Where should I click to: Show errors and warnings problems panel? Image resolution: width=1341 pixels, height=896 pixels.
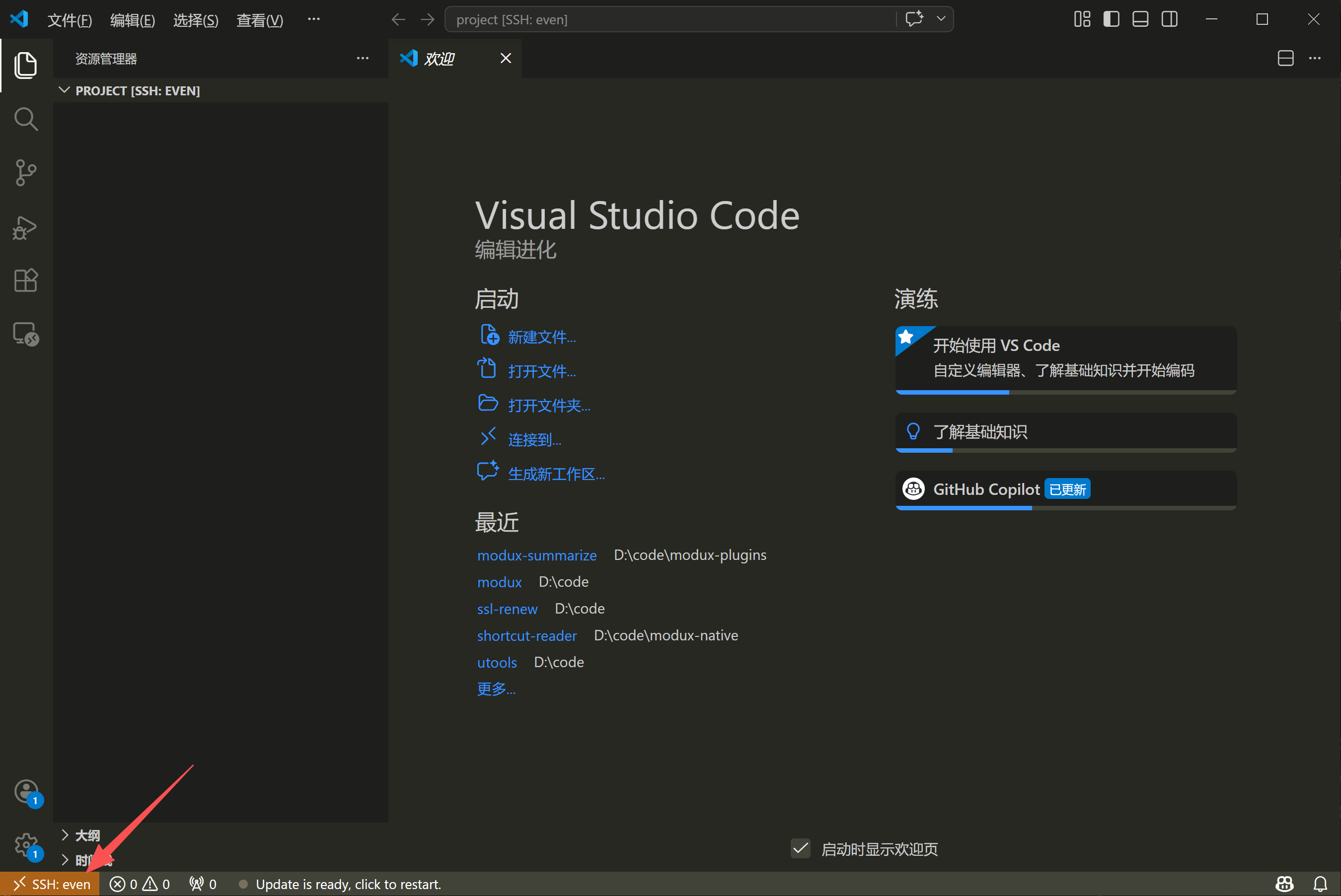coord(140,884)
